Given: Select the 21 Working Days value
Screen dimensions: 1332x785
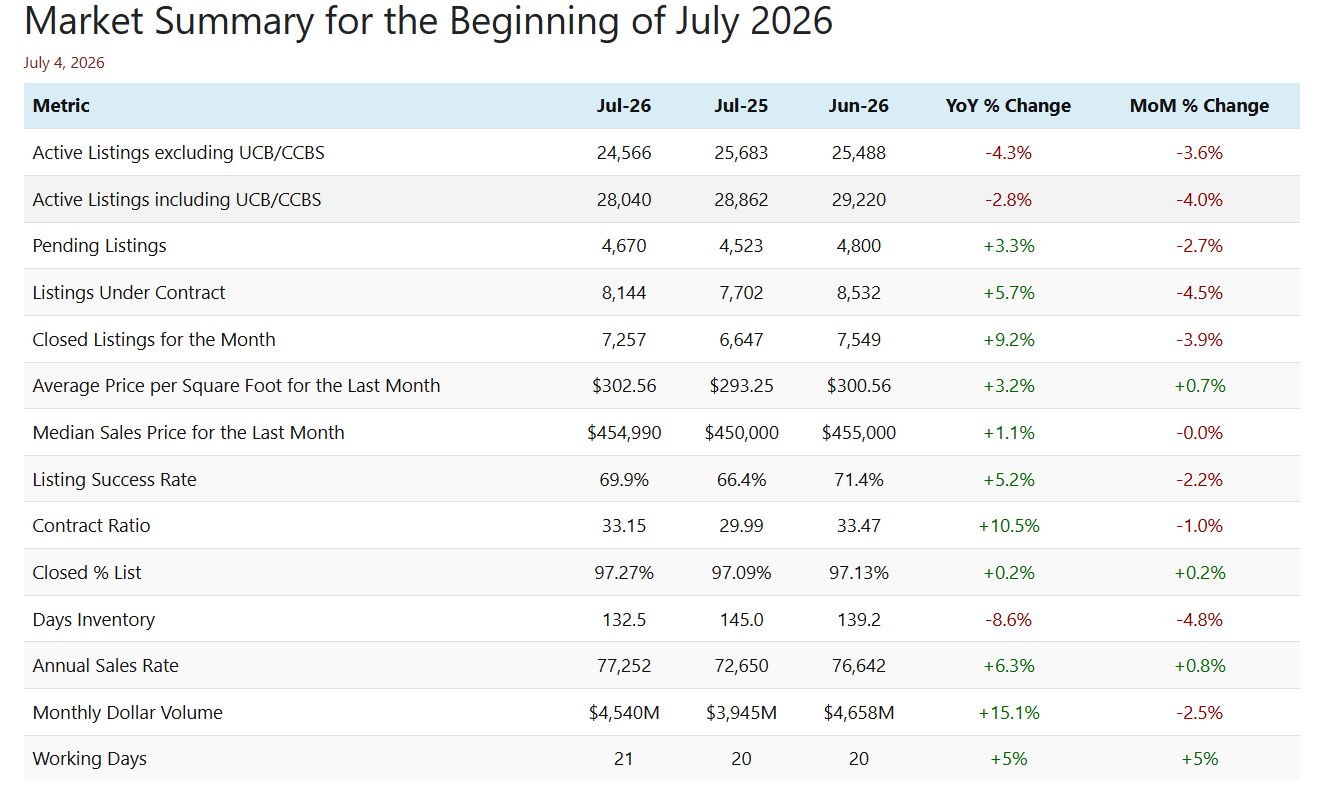Looking at the screenshot, I should coord(624,759).
